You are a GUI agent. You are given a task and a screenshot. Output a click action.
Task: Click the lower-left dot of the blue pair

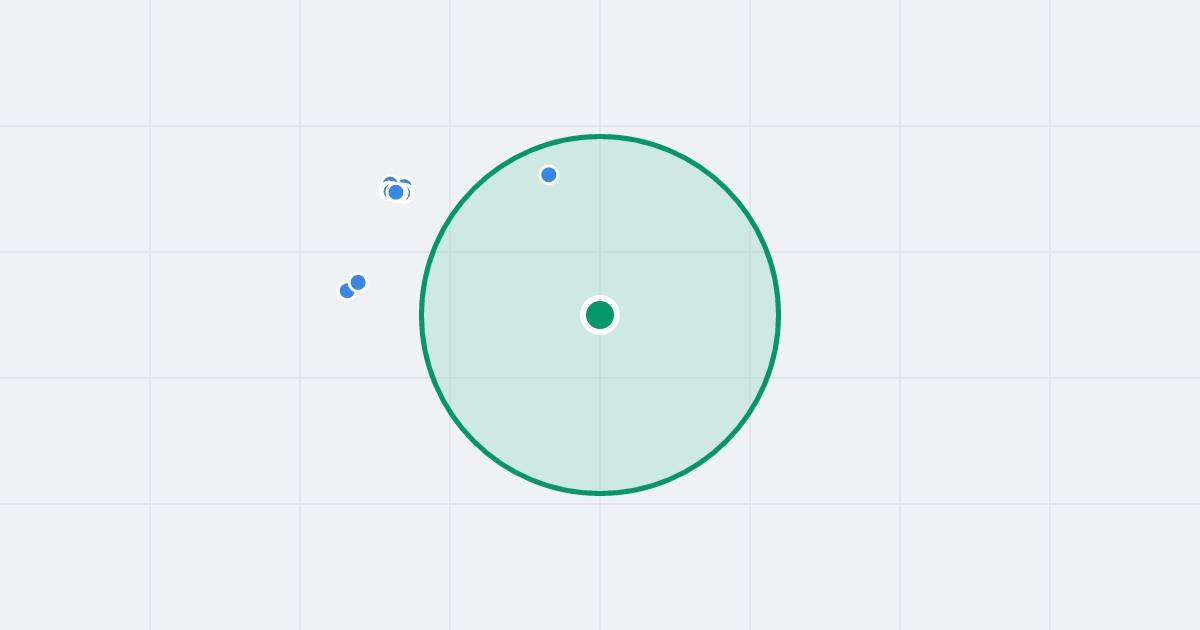pos(345,292)
